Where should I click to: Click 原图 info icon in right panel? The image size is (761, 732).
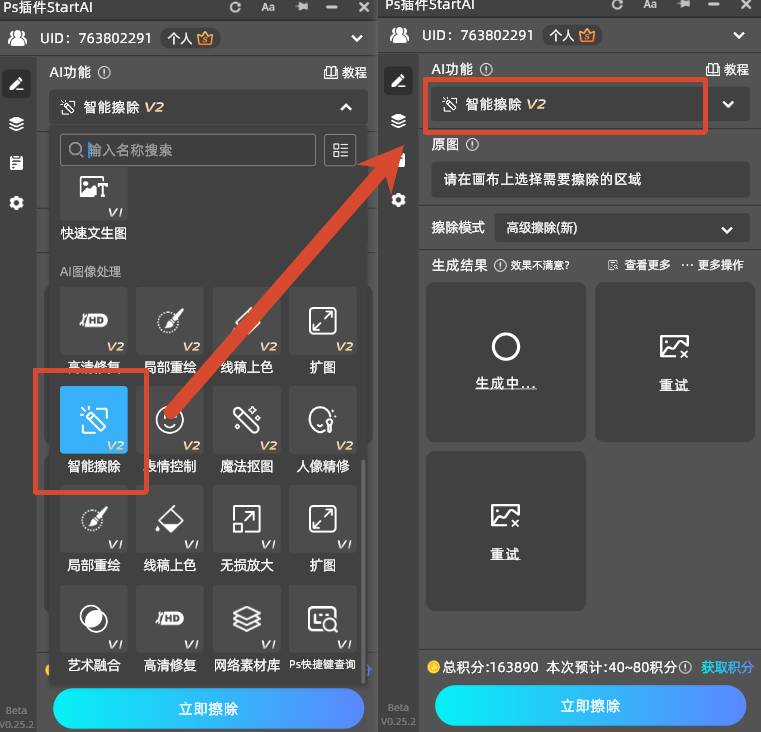tap(472, 145)
